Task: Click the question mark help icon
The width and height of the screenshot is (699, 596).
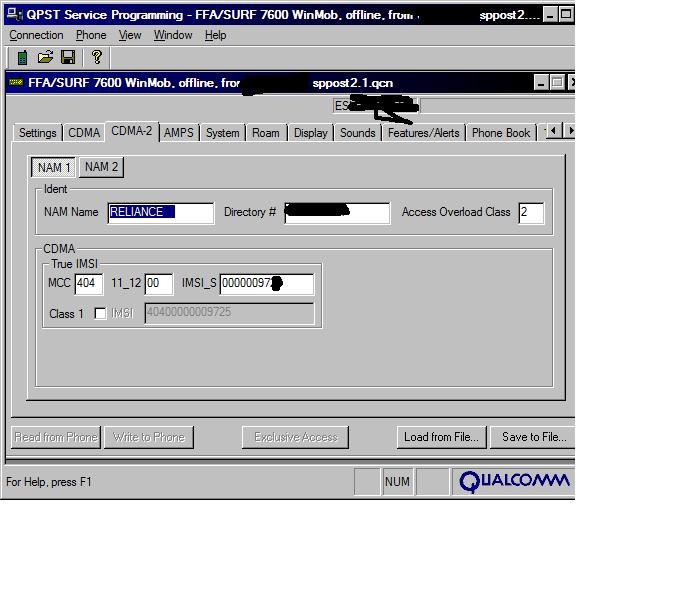Action: click(x=96, y=58)
